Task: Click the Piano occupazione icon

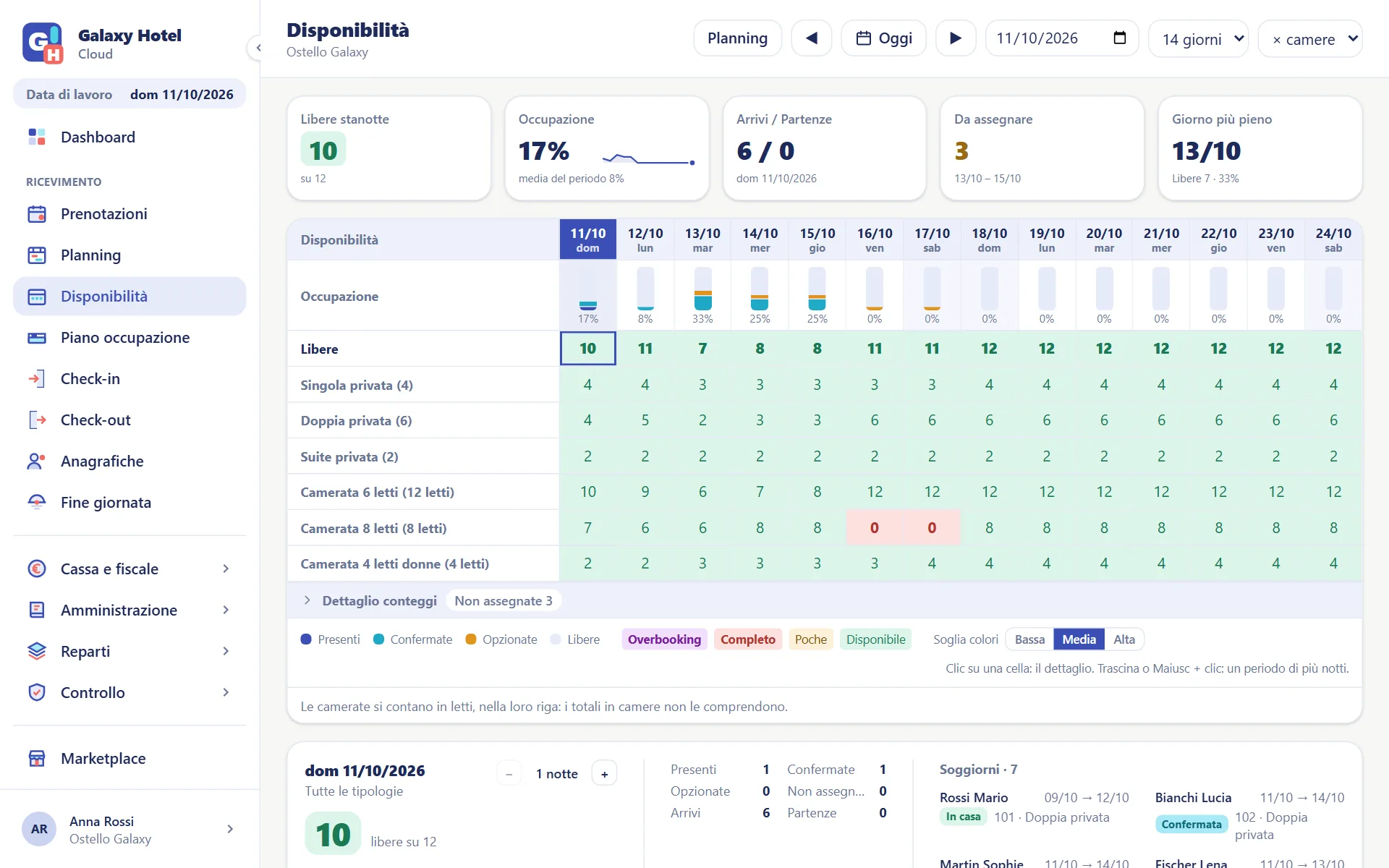Action: [x=37, y=338]
